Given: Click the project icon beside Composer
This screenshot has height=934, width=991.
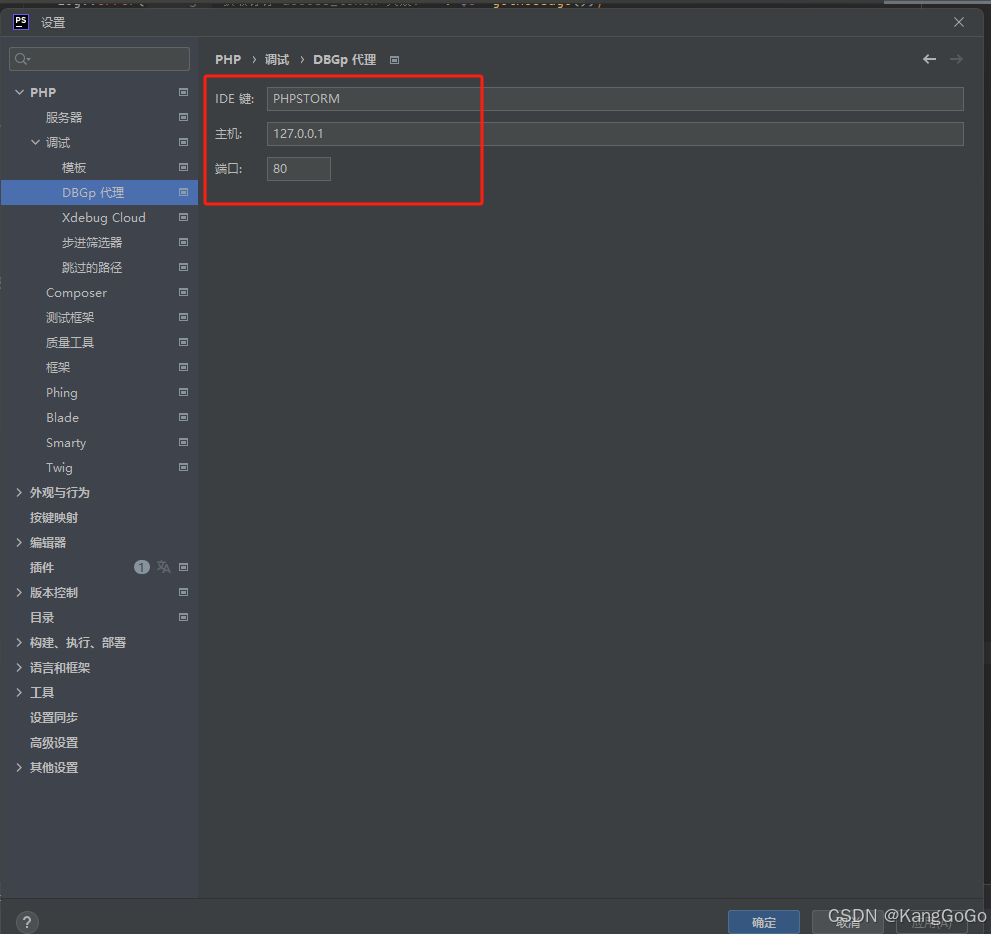Looking at the screenshot, I should pyautogui.click(x=183, y=292).
